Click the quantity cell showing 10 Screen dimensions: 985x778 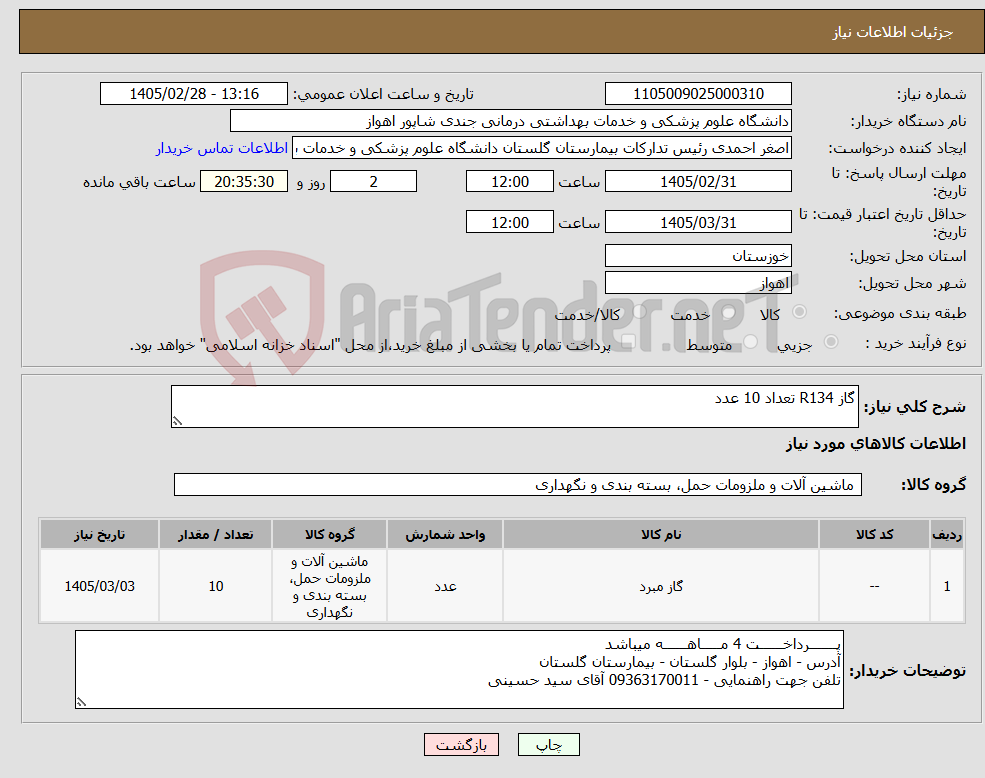pos(215,586)
